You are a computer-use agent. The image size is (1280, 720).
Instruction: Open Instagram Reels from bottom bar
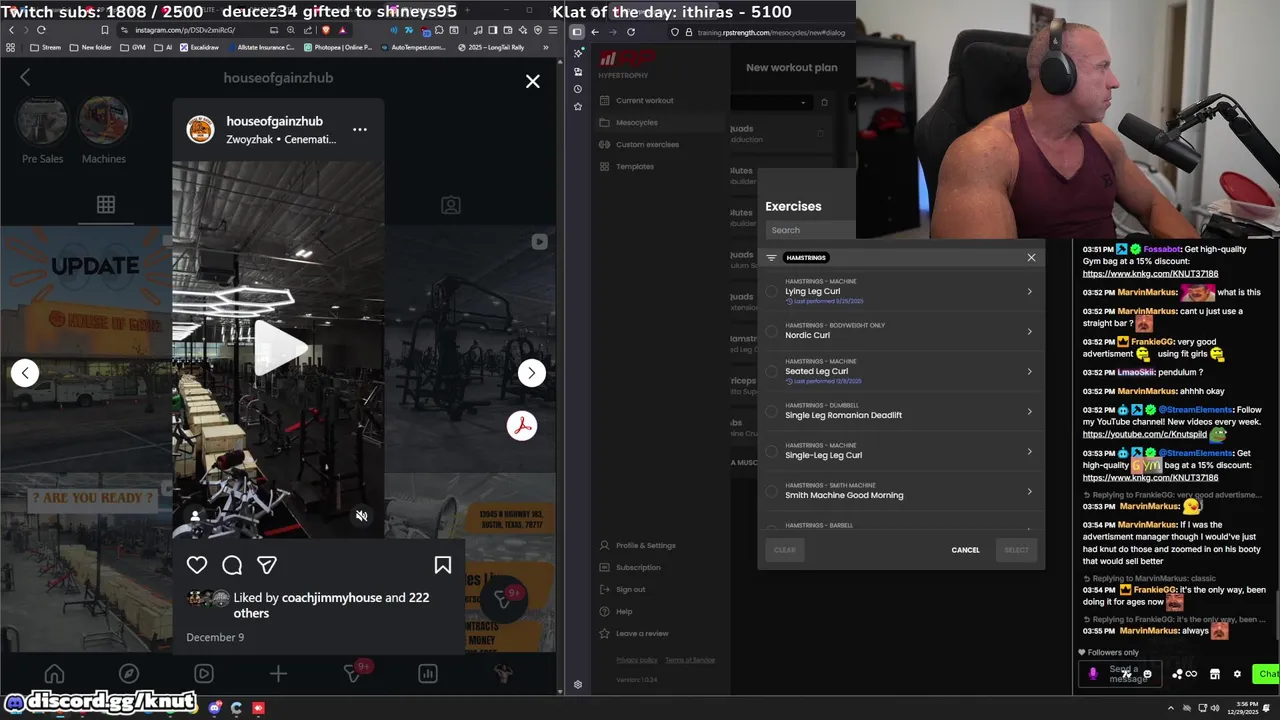point(204,674)
